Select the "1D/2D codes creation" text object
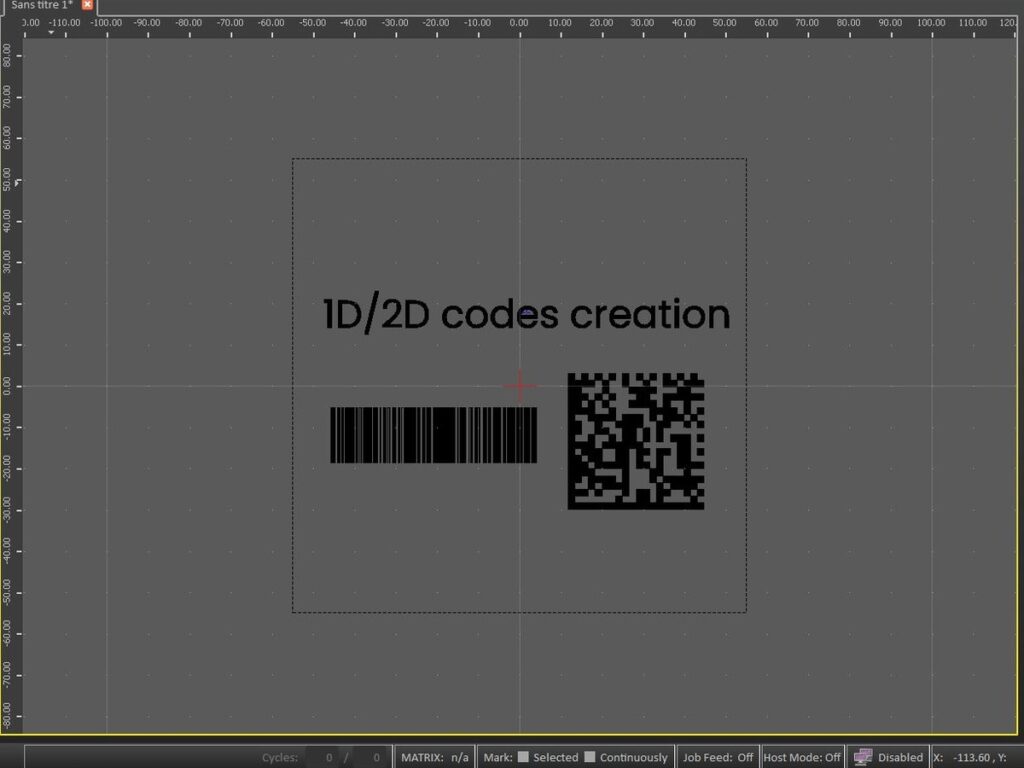Screen dimensions: 1024x768 [x=526, y=315]
